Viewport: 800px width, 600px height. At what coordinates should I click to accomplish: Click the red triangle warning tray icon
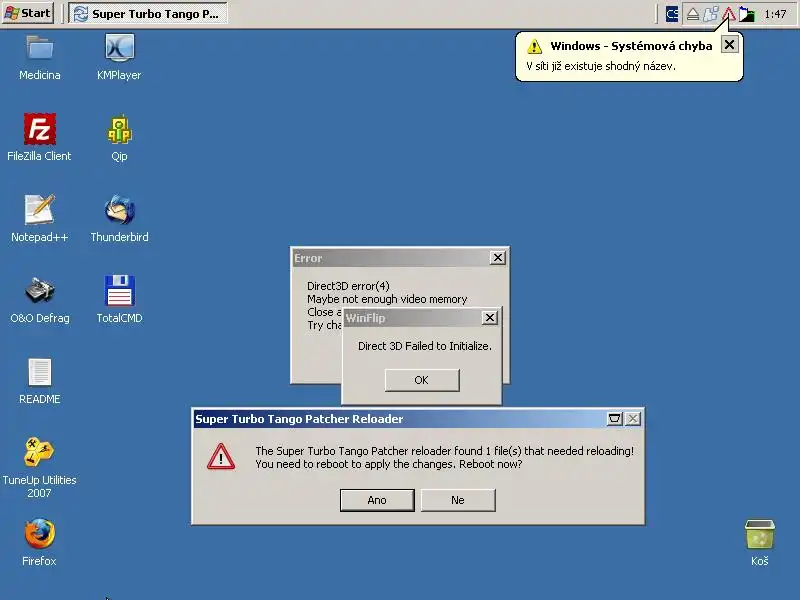click(x=729, y=14)
